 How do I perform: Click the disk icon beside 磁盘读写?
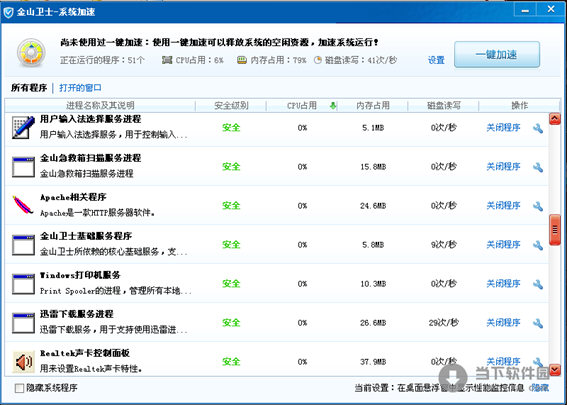(318, 60)
